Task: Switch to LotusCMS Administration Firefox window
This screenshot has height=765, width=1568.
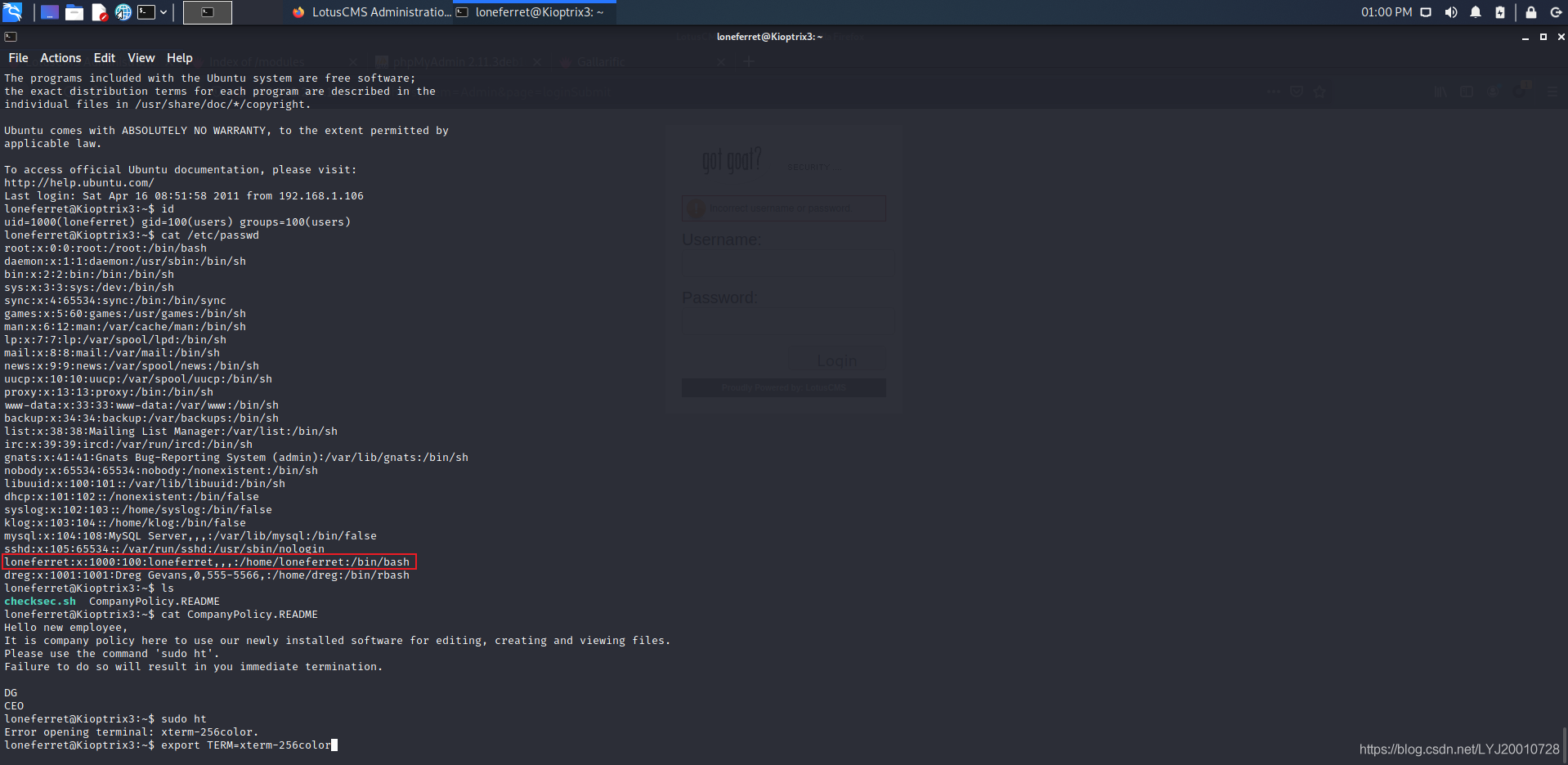Action: point(371,12)
